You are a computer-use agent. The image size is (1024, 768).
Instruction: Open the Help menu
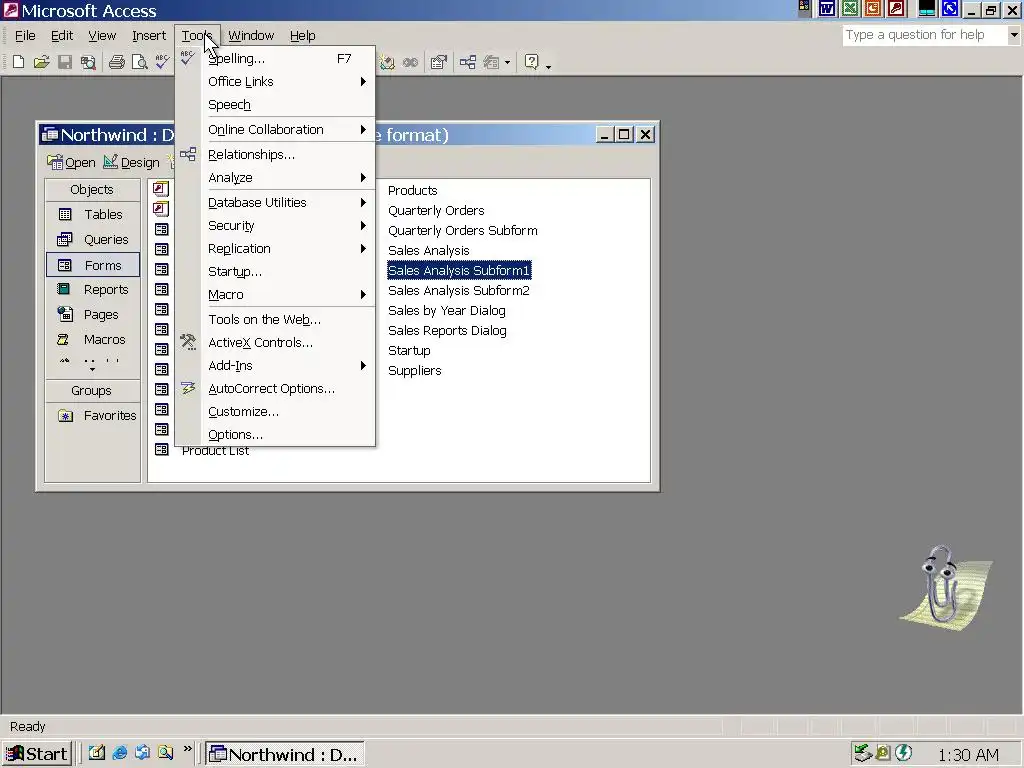tap(302, 36)
